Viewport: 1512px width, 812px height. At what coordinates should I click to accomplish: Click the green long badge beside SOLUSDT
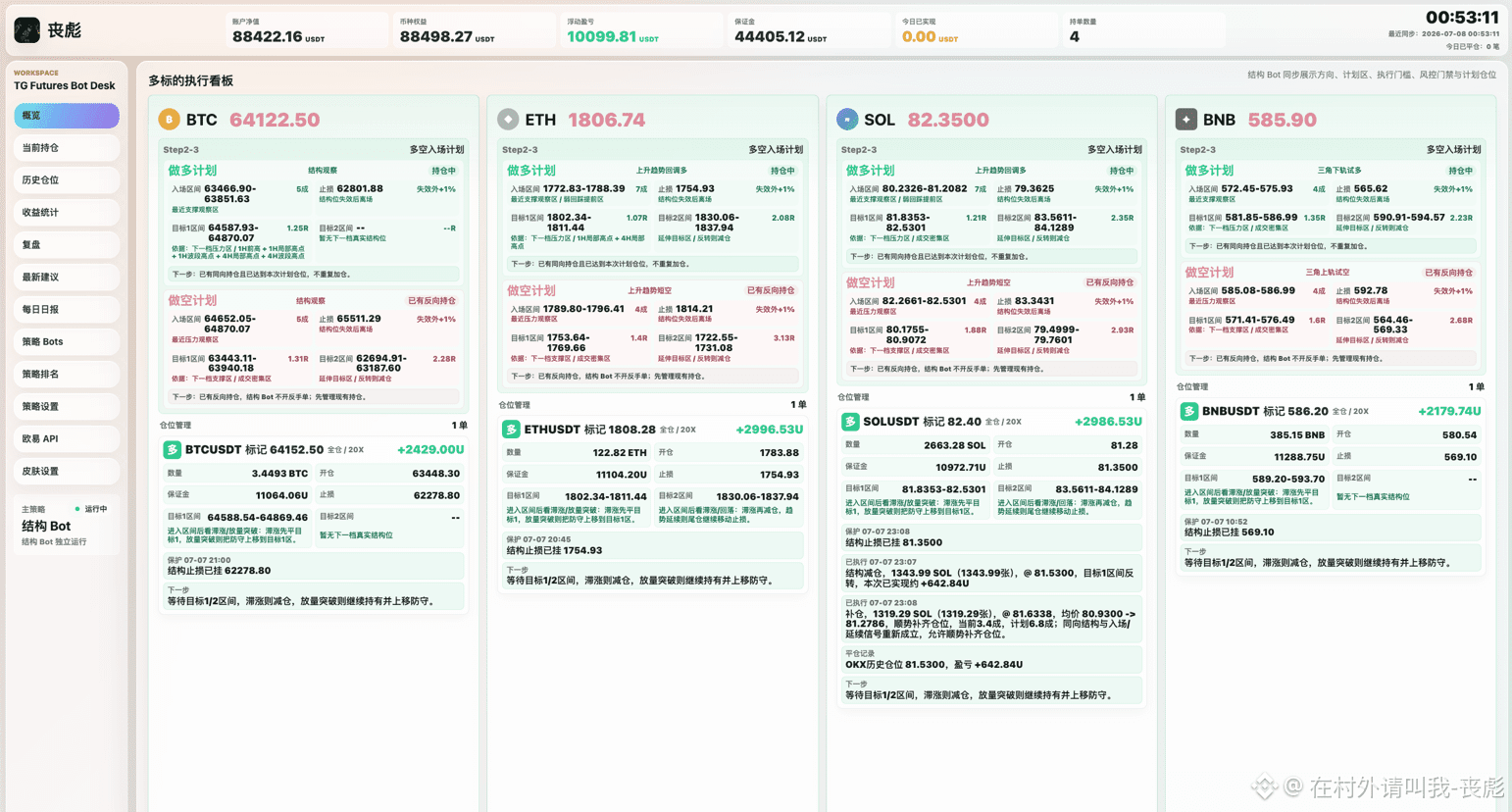(850, 422)
